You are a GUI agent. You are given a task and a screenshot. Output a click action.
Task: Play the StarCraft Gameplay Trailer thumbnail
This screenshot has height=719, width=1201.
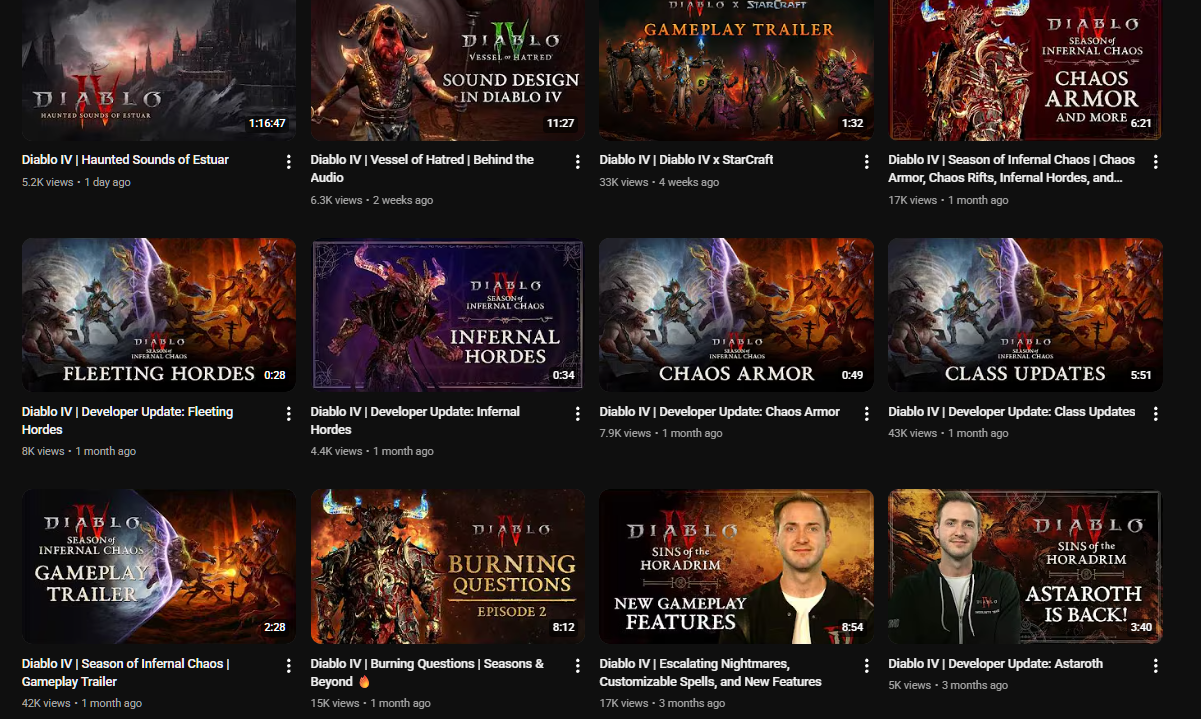736,70
